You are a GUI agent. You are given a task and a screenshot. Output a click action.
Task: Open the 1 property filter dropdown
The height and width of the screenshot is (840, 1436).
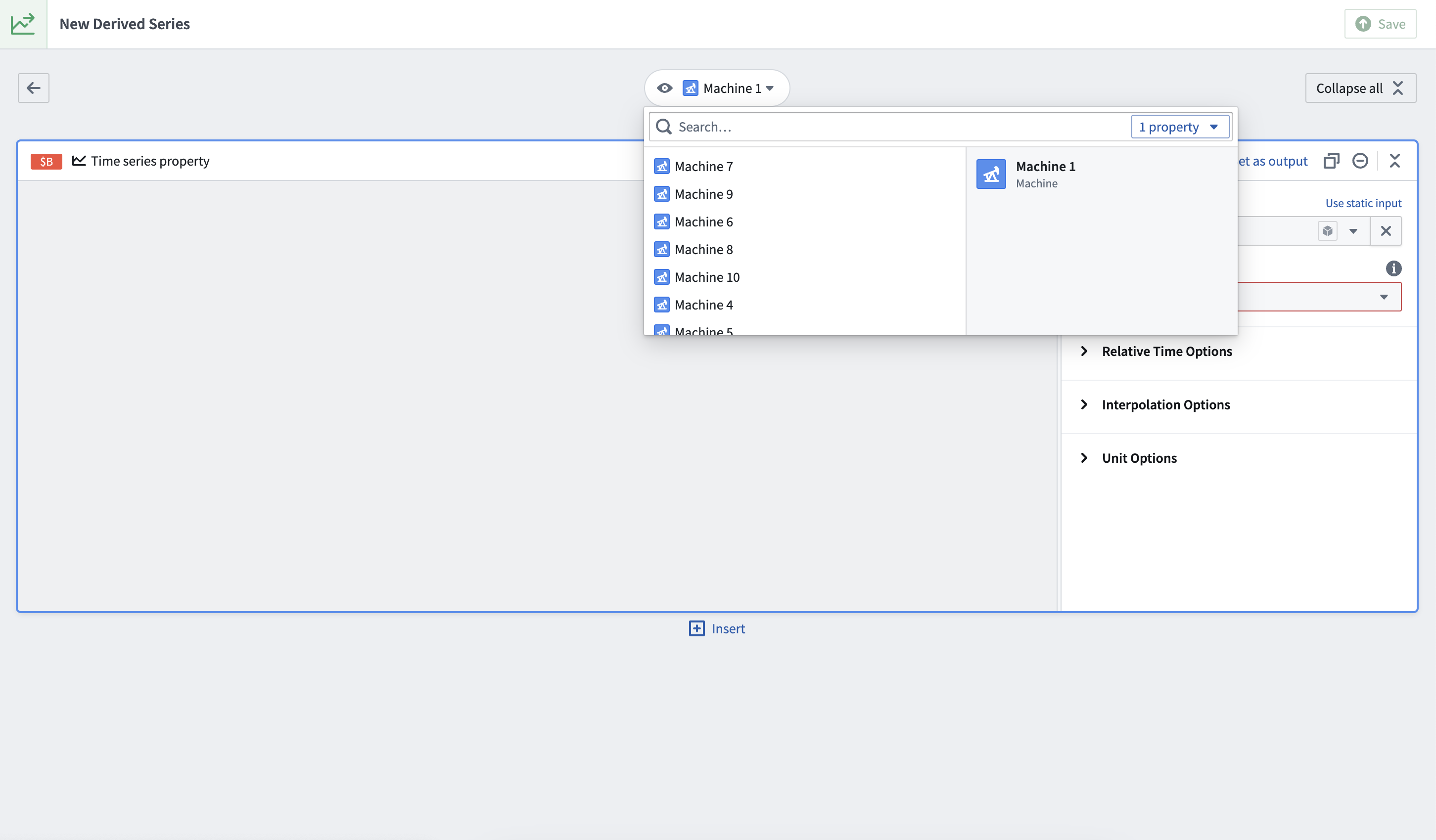pyautogui.click(x=1180, y=127)
